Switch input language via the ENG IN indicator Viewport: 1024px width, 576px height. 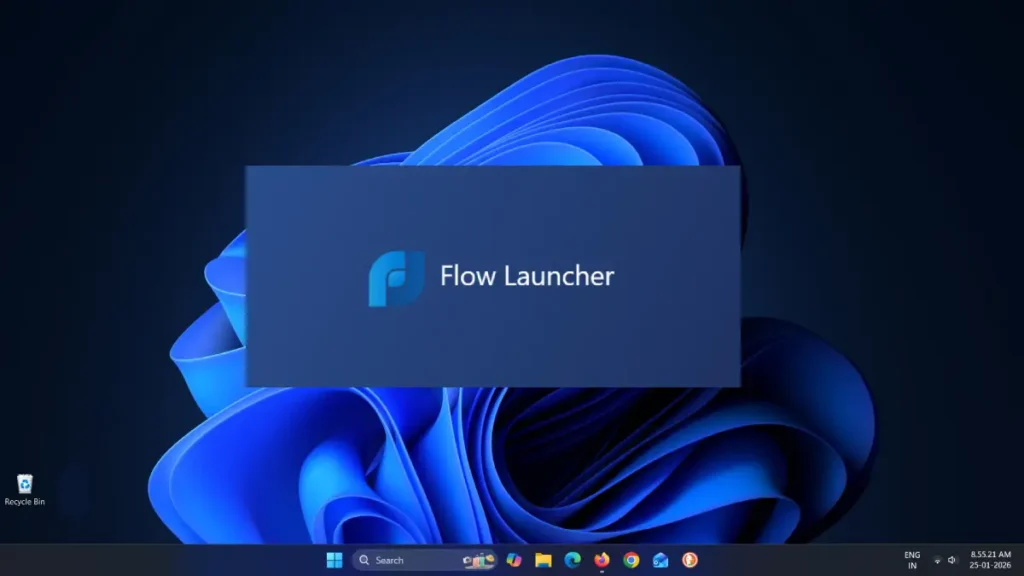tap(911, 560)
